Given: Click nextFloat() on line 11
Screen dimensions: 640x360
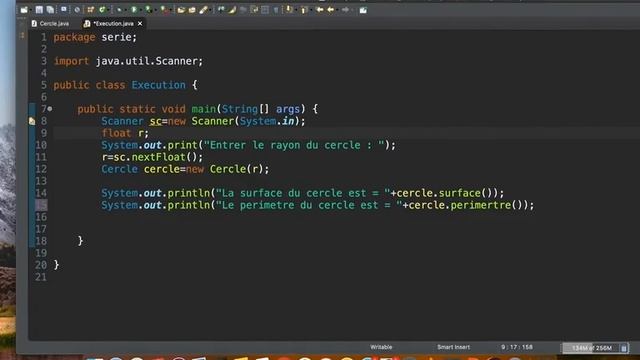Looking at the screenshot, I should 164,157.
